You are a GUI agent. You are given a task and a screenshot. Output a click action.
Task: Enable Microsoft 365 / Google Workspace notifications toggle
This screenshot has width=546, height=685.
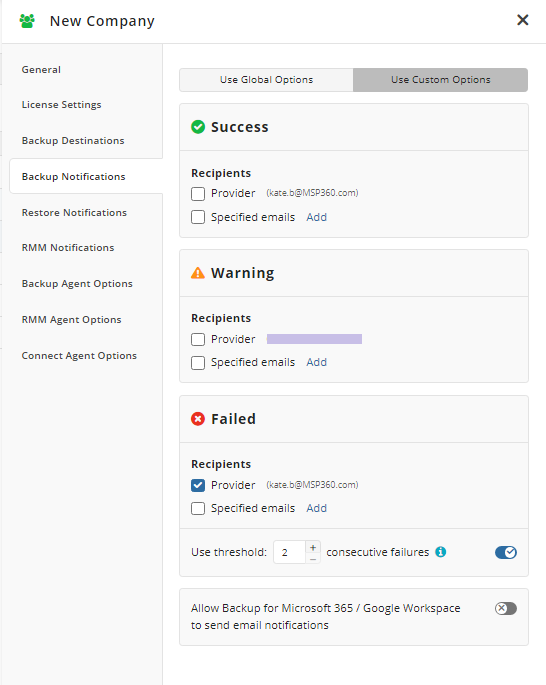click(506, 608)
